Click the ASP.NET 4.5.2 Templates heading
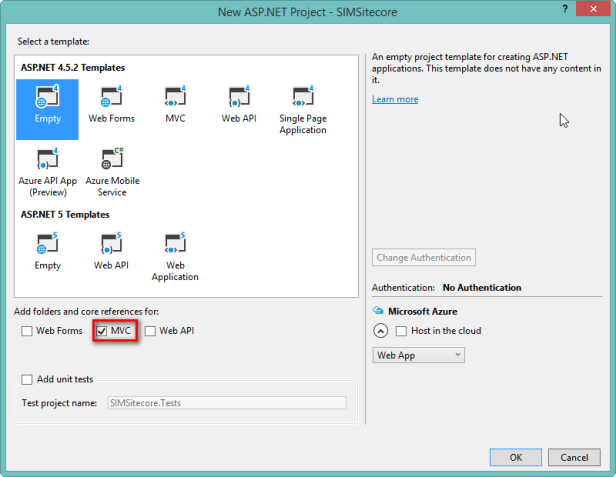The width and height of the screenshot is (616, 477). (73, 68)
